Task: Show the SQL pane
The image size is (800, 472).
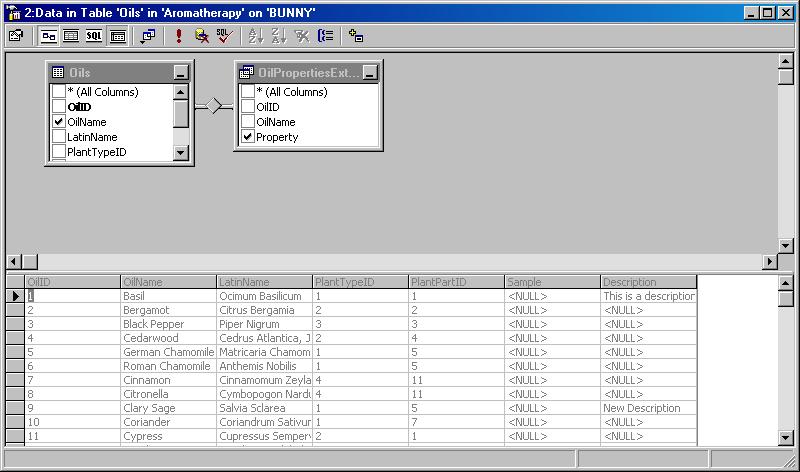Action: point(94,36)
